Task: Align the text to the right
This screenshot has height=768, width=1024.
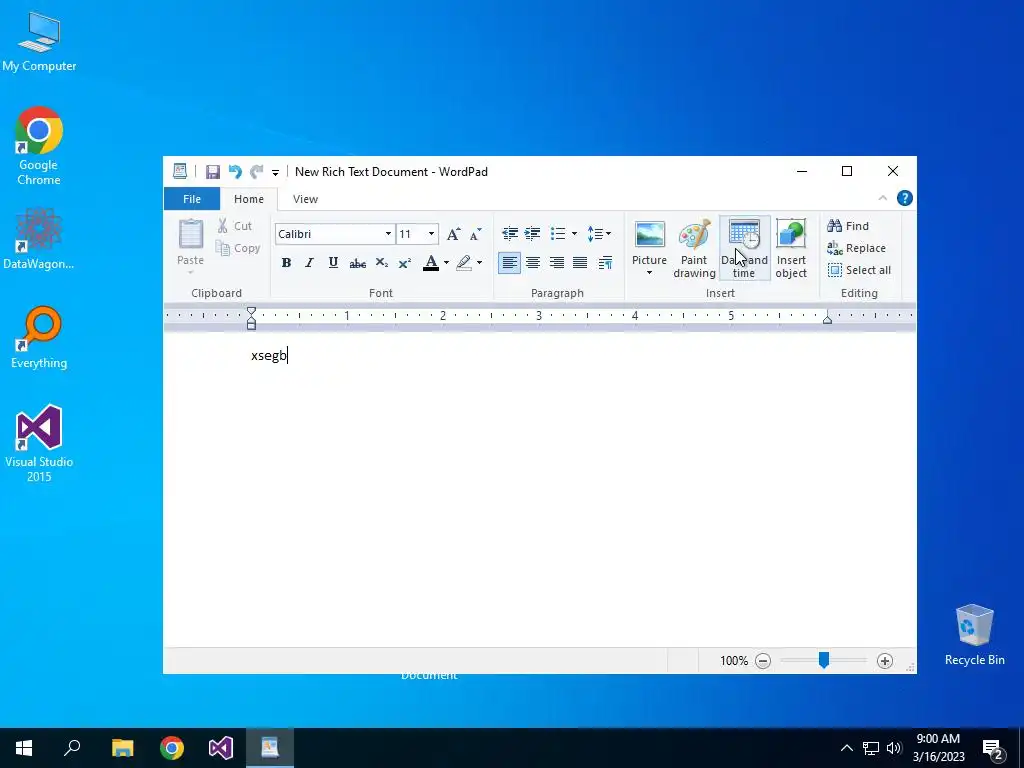Action: [556, 263]
